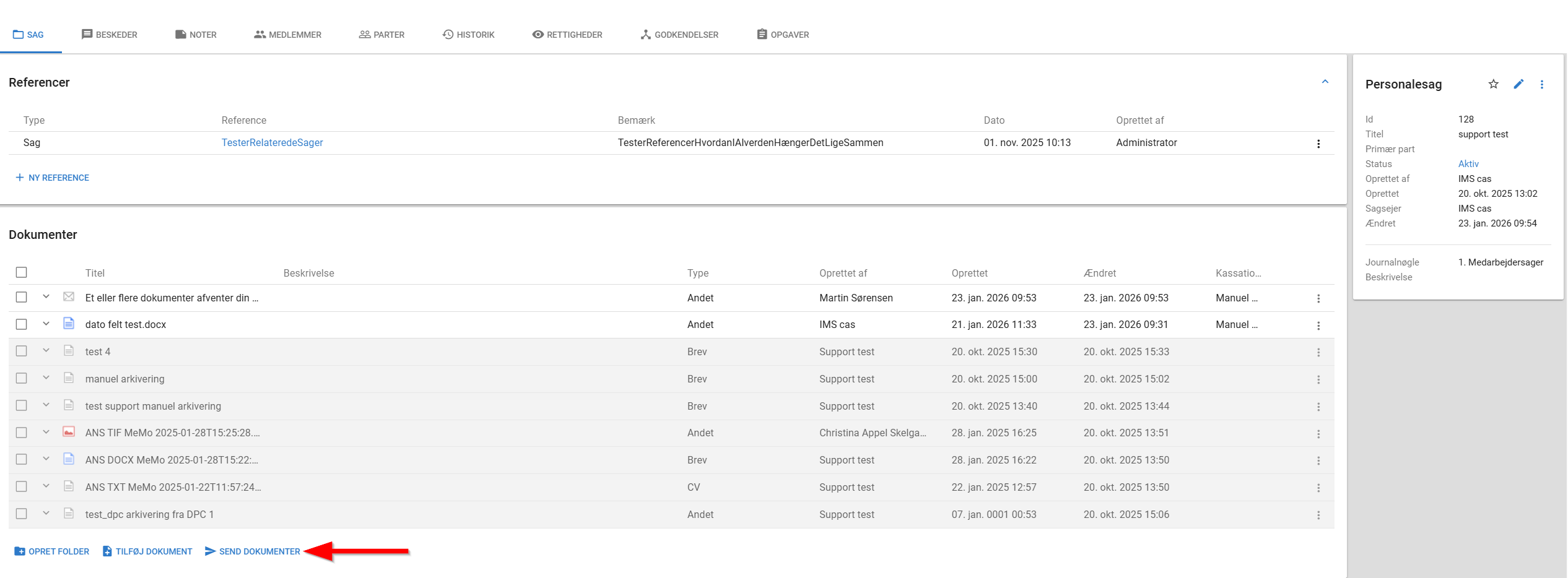This screenshot has height=578, width=1568.
Task: Open the TesterRelateredeSager reference link
Action: coord(272,142)
